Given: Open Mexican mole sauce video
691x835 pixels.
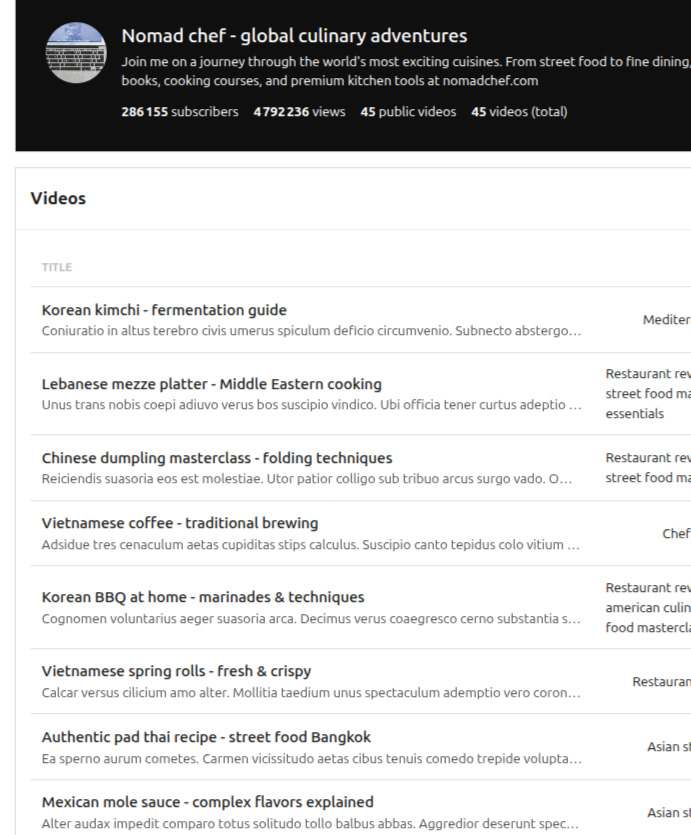Looking at the screenshot, I should tap(207, 802).
